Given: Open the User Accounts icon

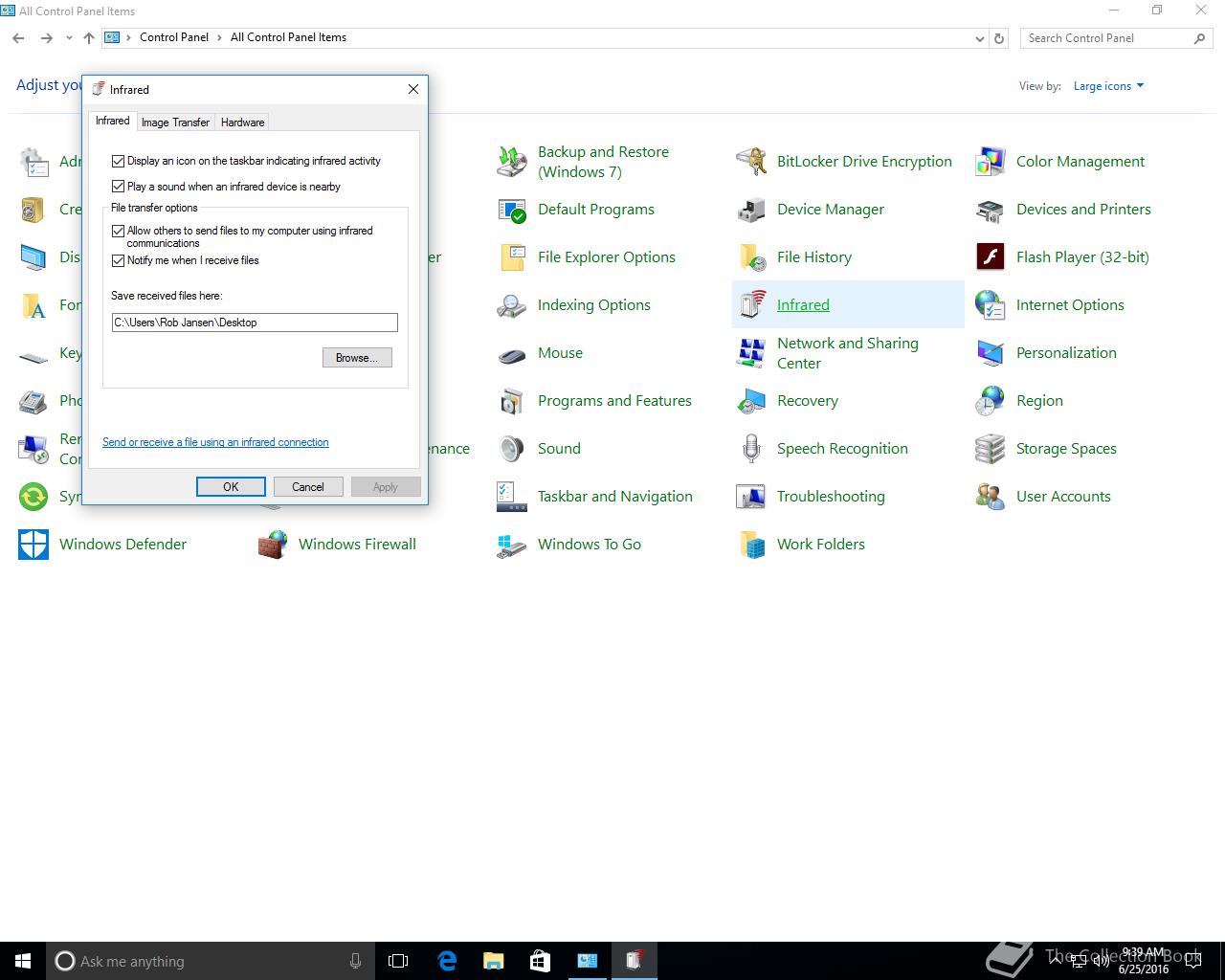Looking at the screenshot, I should coord(991,497).
